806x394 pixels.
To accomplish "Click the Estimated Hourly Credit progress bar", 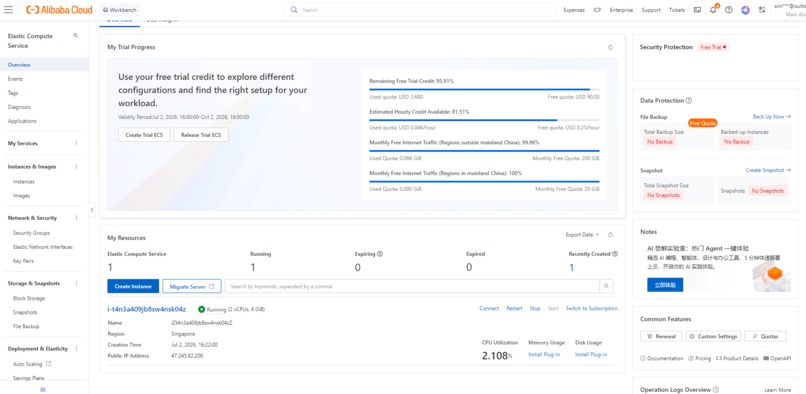I will pyautogui.click(x=484, y=120).
